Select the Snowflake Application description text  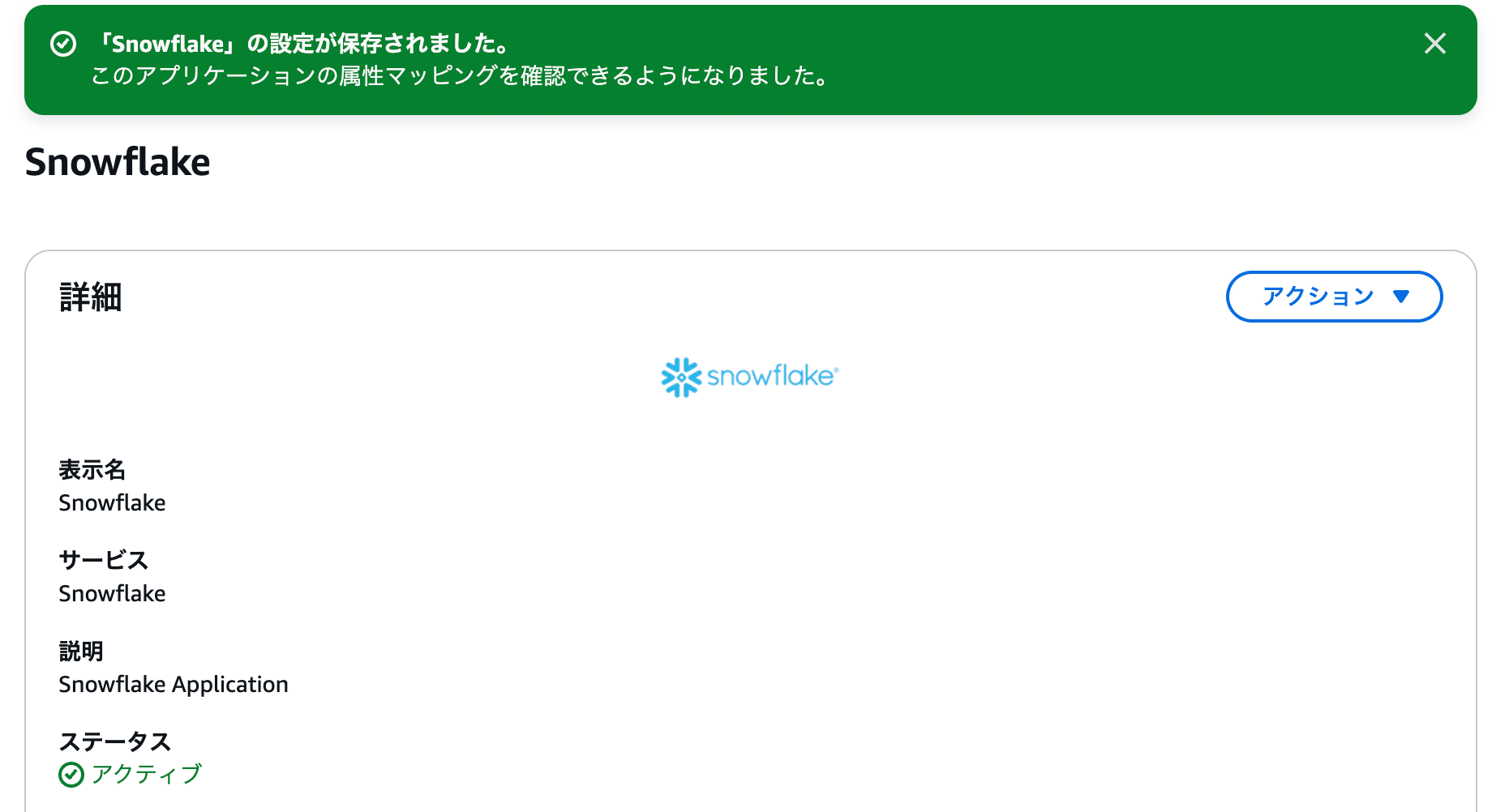click(174, 685)
